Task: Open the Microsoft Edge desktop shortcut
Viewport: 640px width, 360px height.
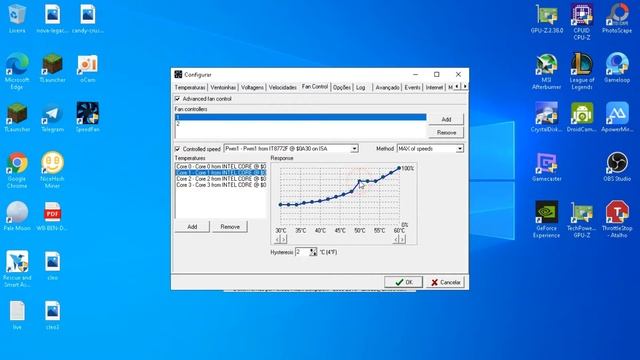Action: [17, 71]
